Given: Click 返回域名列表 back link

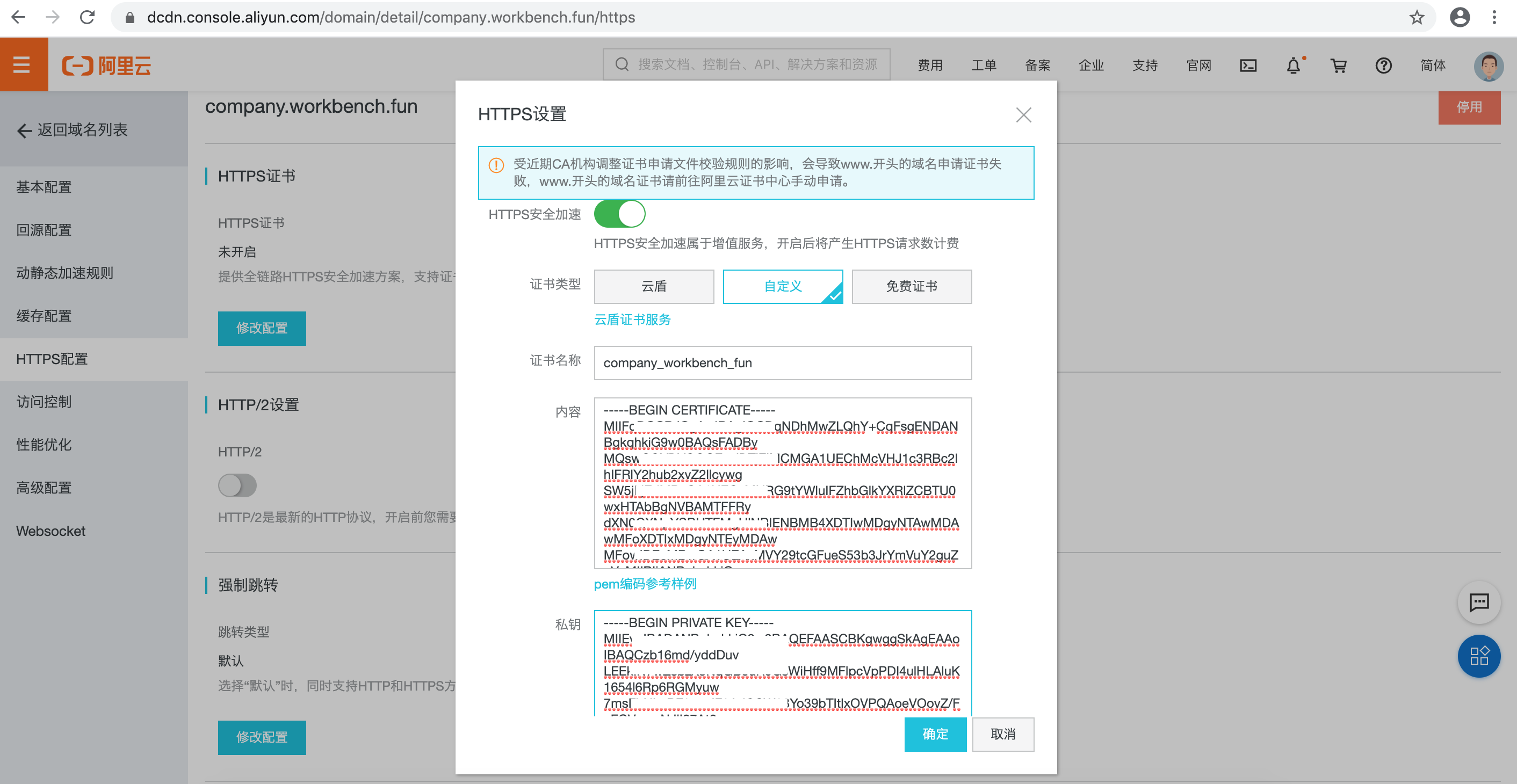Looking at the screenshot, I should pyautogui.click(x=73, y=130).
